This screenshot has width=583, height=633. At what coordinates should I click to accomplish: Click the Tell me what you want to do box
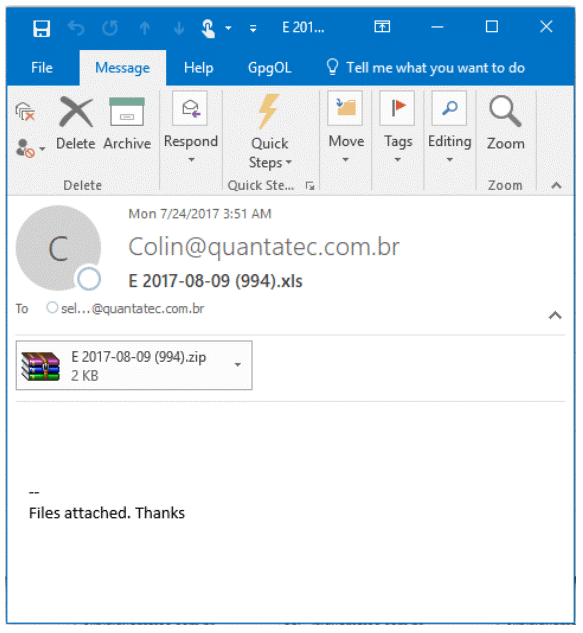click(x=426, y=68)
